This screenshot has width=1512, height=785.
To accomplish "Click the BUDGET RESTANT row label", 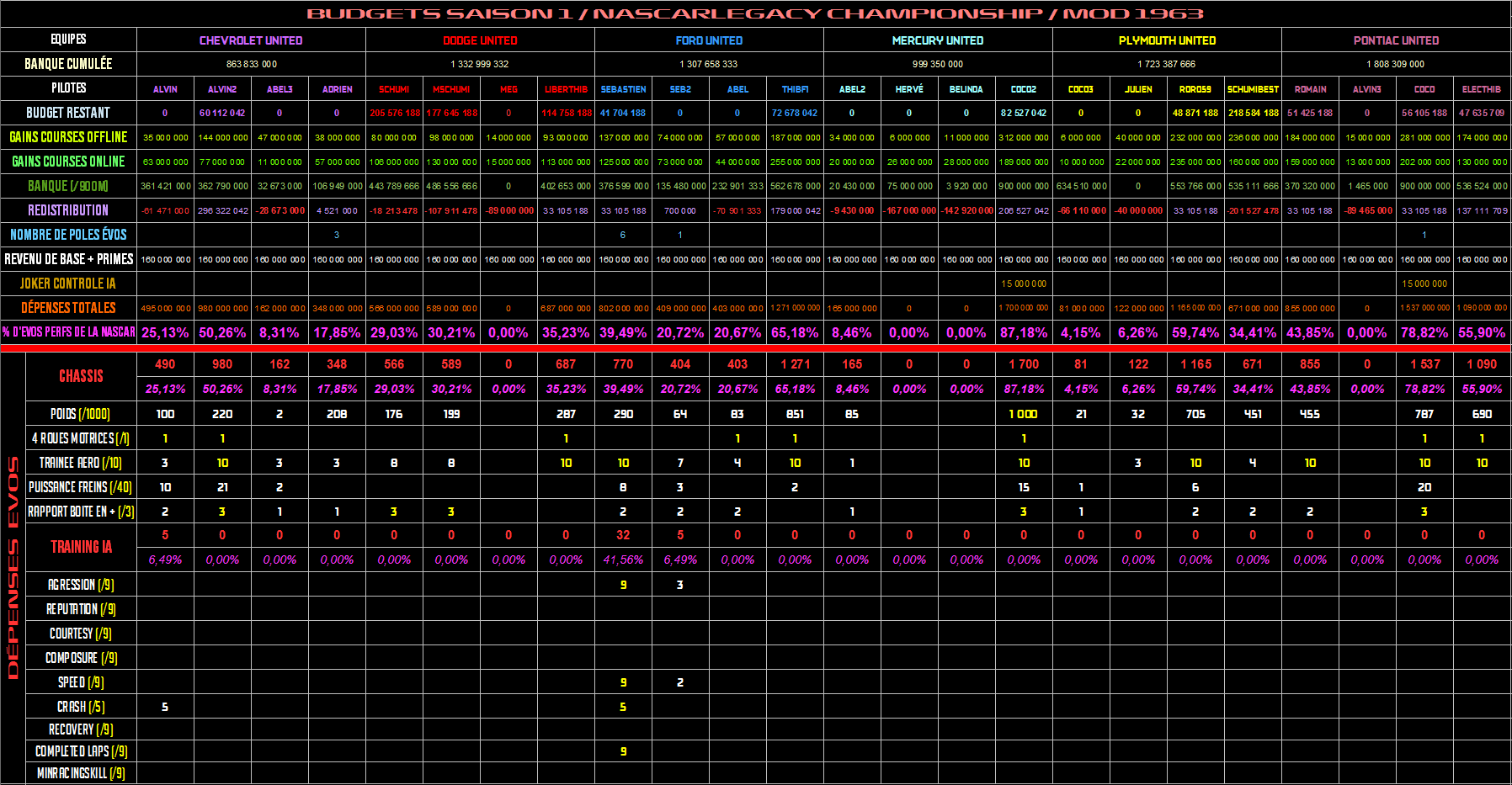I will click(68, 113).
